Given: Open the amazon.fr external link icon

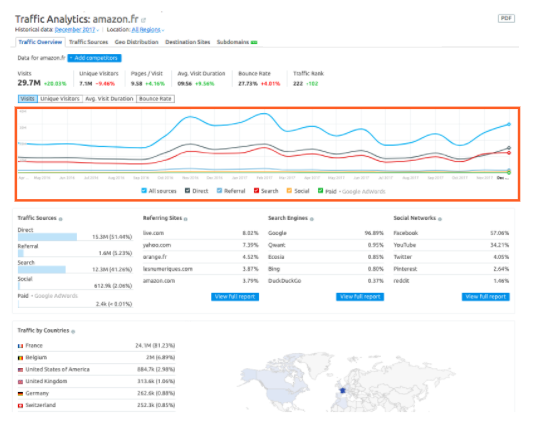Looking at the screenshot, I should [143, 20].
